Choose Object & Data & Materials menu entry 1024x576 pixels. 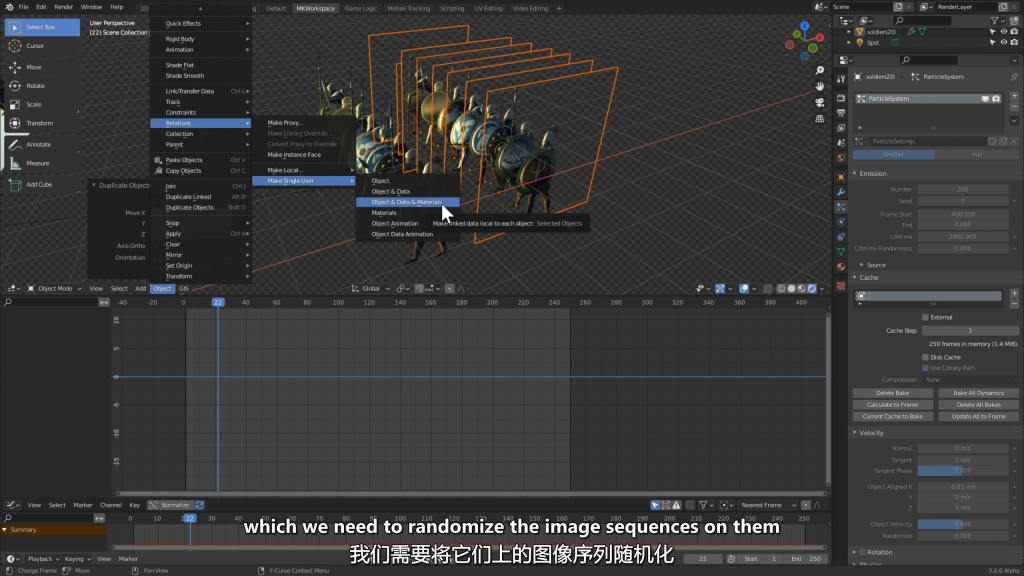click(406, 202)
